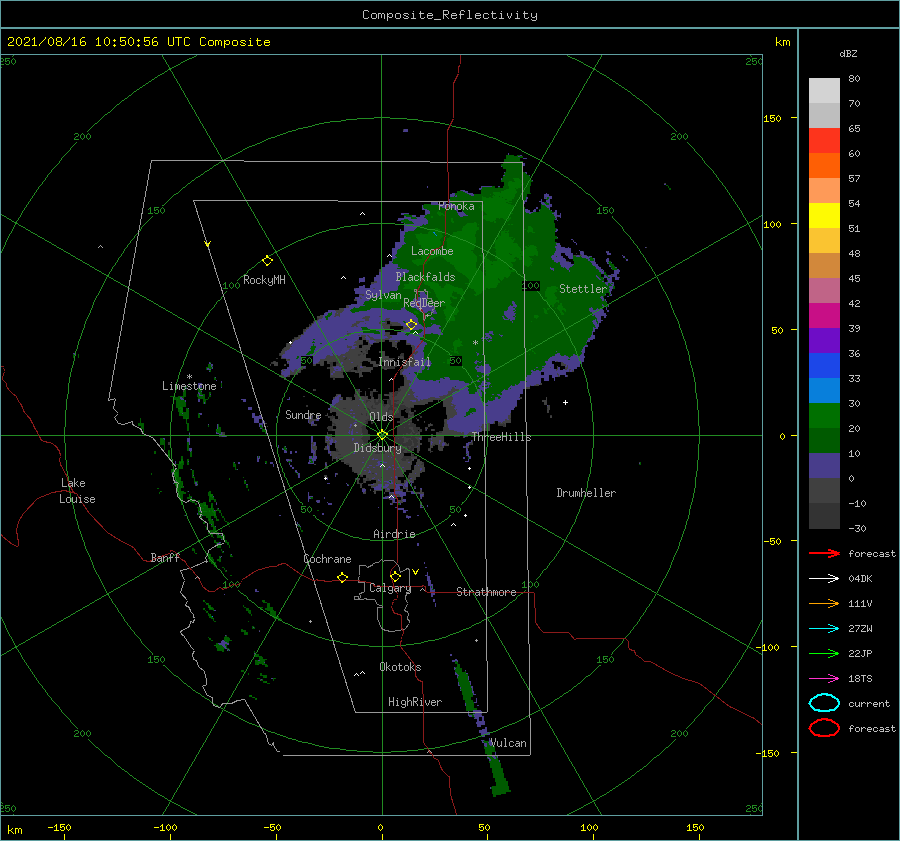900x841 pixels.
Task: Click the Ponoka city label
Action: [x=456, y=206]
